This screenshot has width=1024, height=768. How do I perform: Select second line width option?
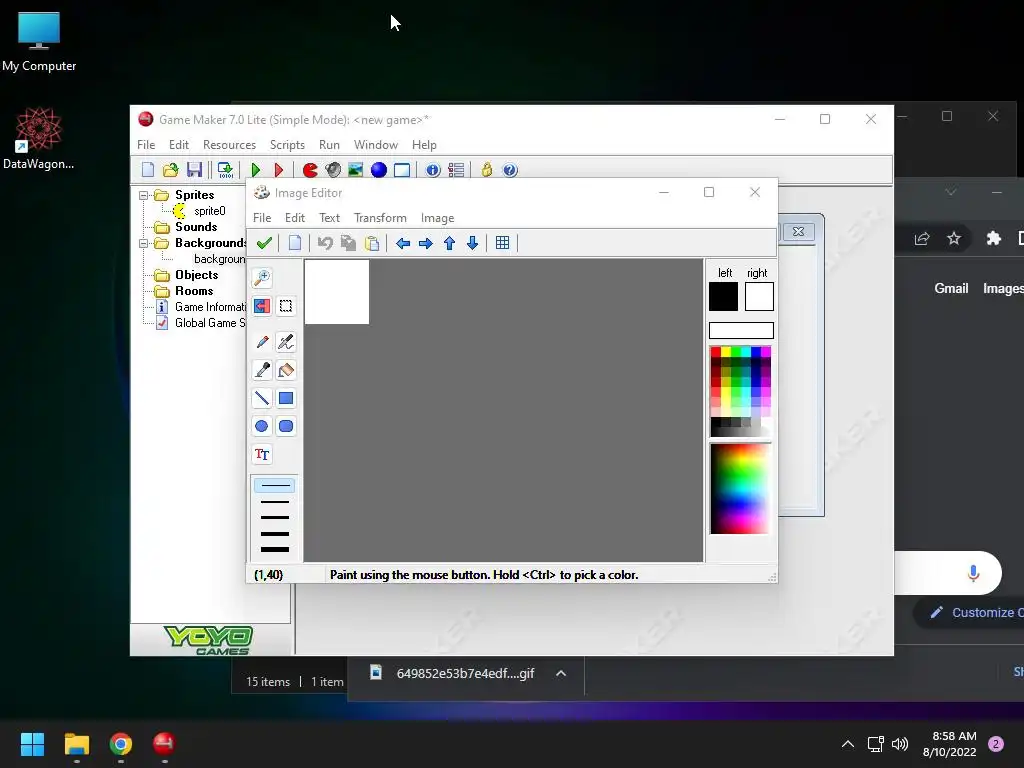275,502
